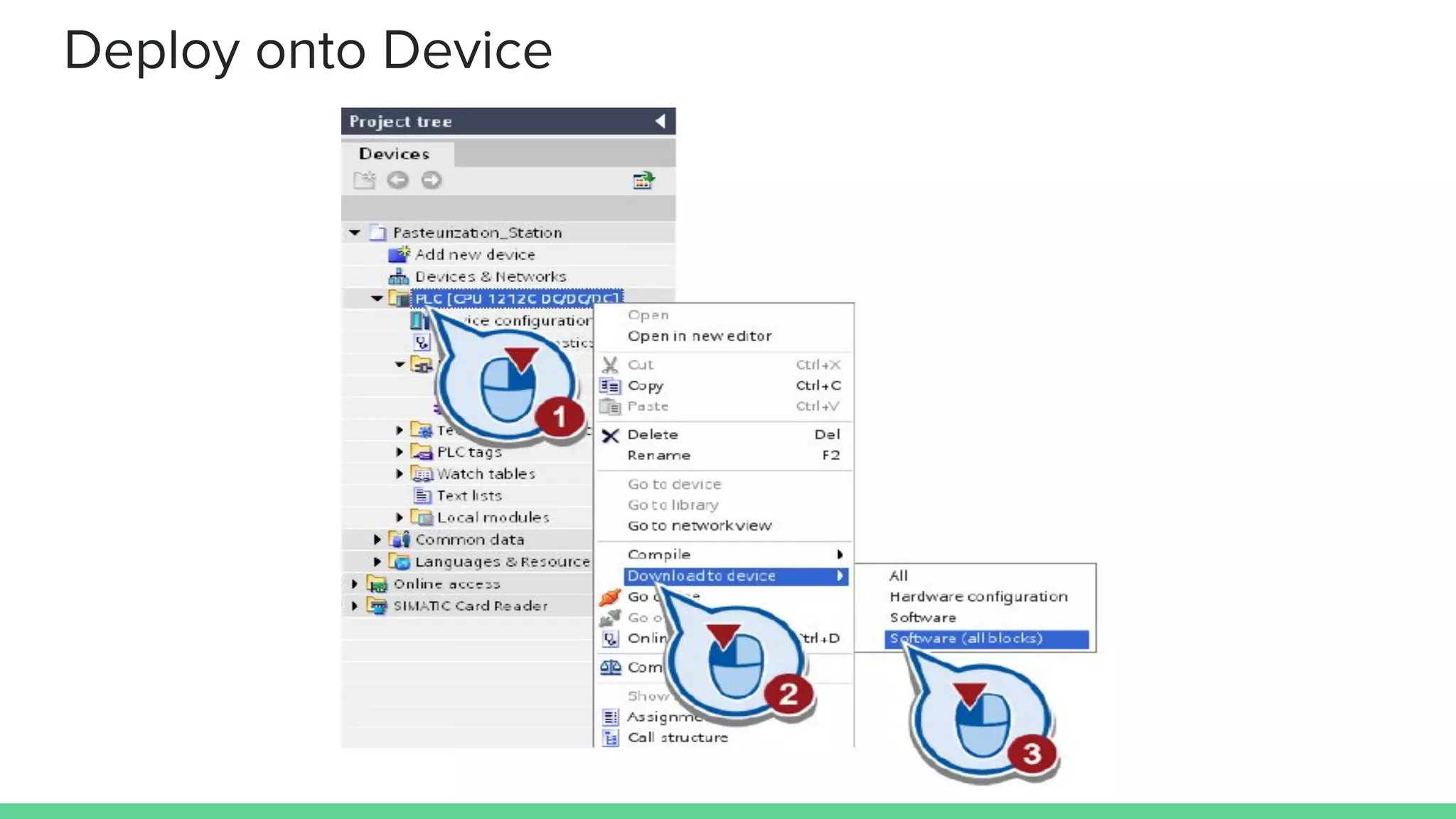1456x819 pixels.
Task: Click the Common data icon
Action: pyautogui.click(x=400, y=540)
